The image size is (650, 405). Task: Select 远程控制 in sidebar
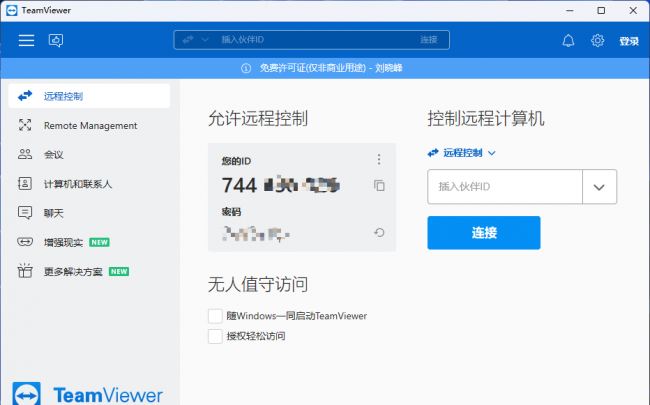[x=89, y=96]
